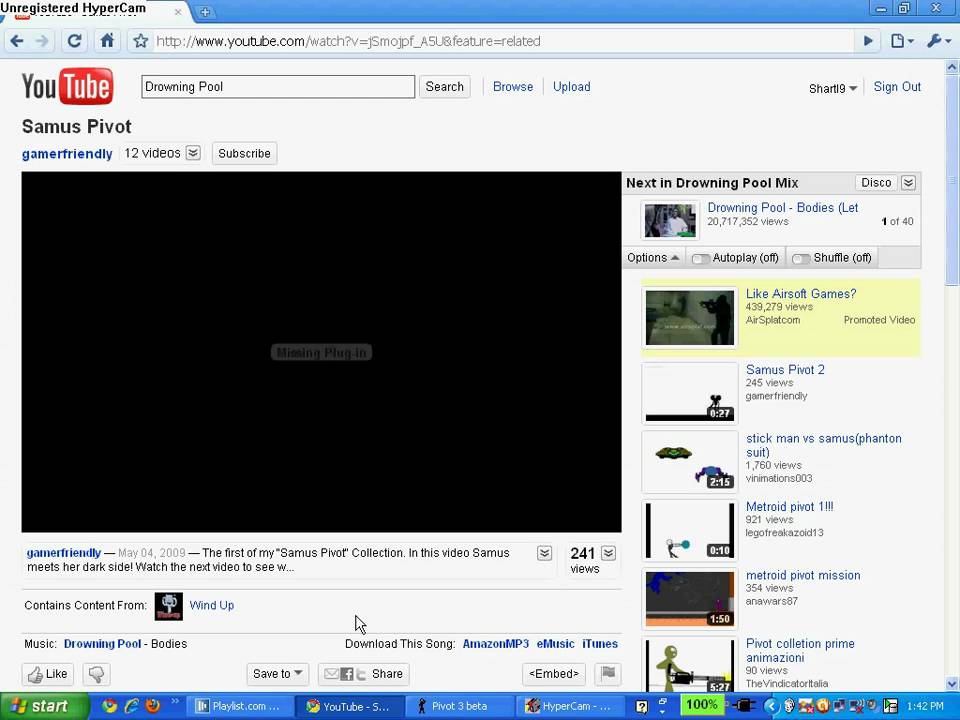Switch to the HyperCam taskbar window
This screenshot has width=960, height=720.
(x=568, y=706)
